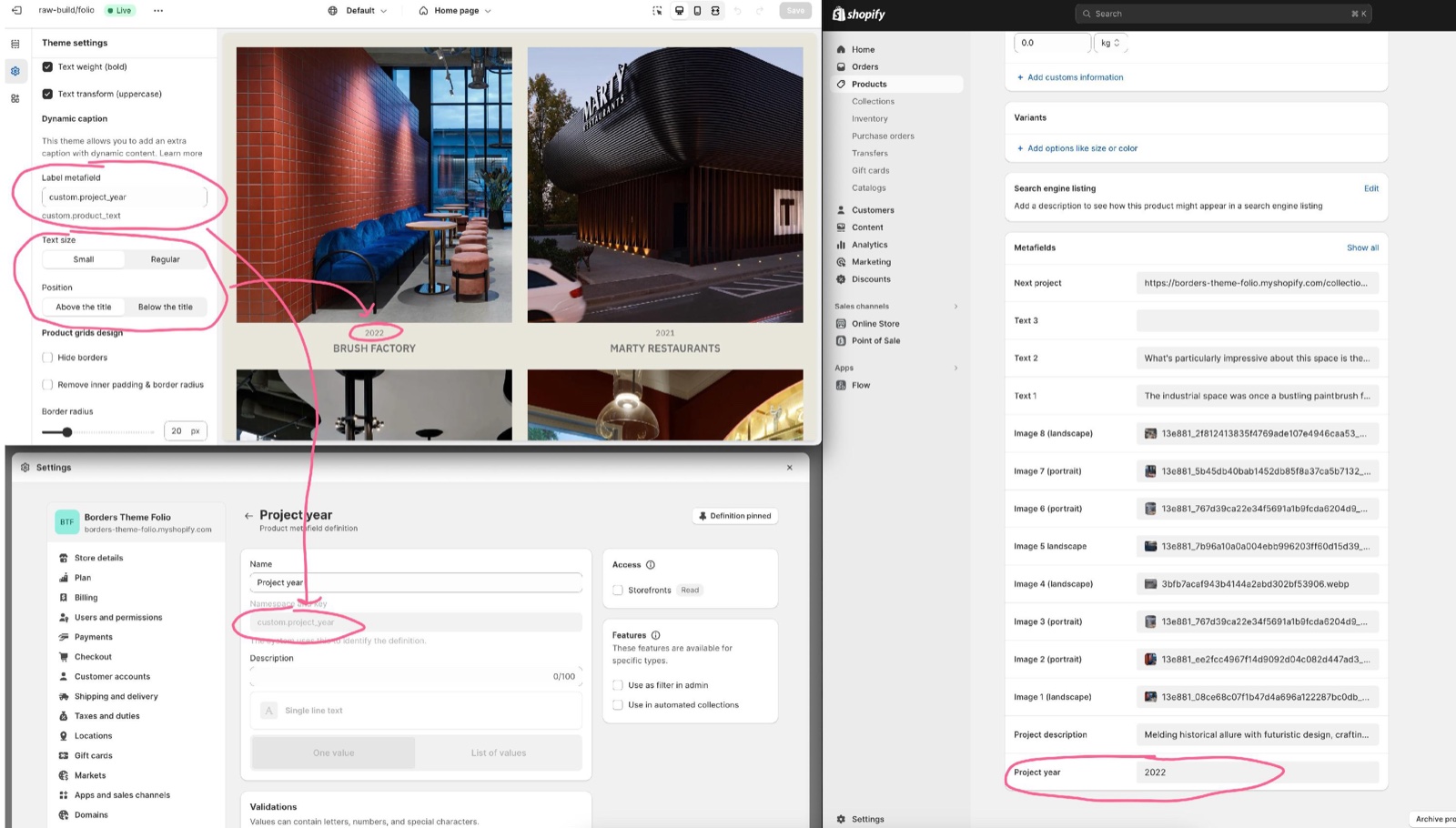Click the undo arrow in theme editor
The width and height of the screenshot is (1456, 828).
[737, 10]
